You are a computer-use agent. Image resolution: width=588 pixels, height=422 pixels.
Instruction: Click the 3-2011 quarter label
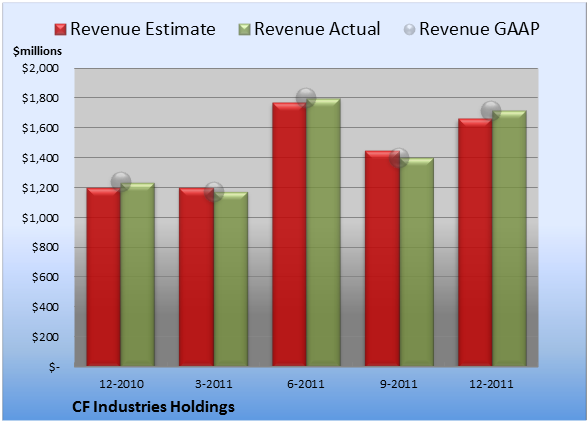214,384
